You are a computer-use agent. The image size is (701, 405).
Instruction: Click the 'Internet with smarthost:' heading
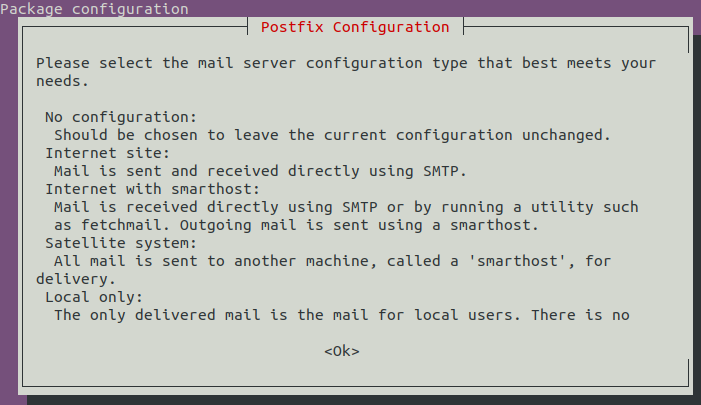[152, 189]
